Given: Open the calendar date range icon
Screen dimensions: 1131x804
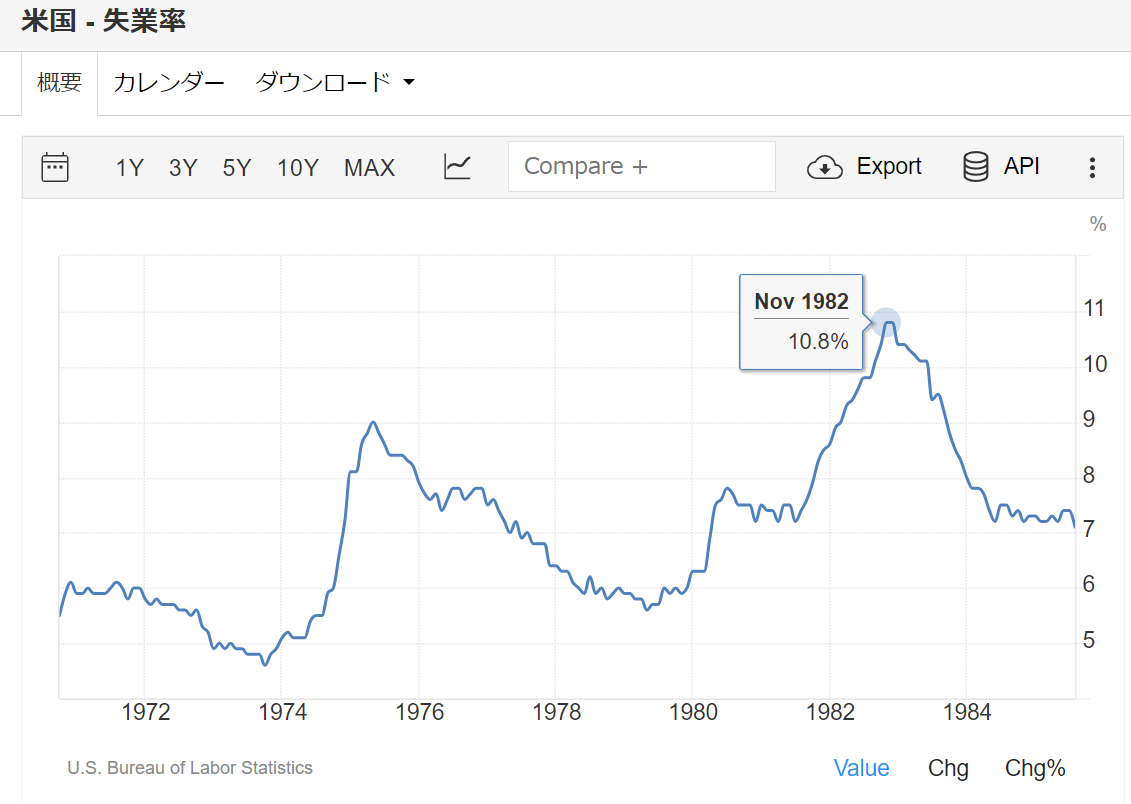Looking at the screenshot, I should [x=55, y=167].
